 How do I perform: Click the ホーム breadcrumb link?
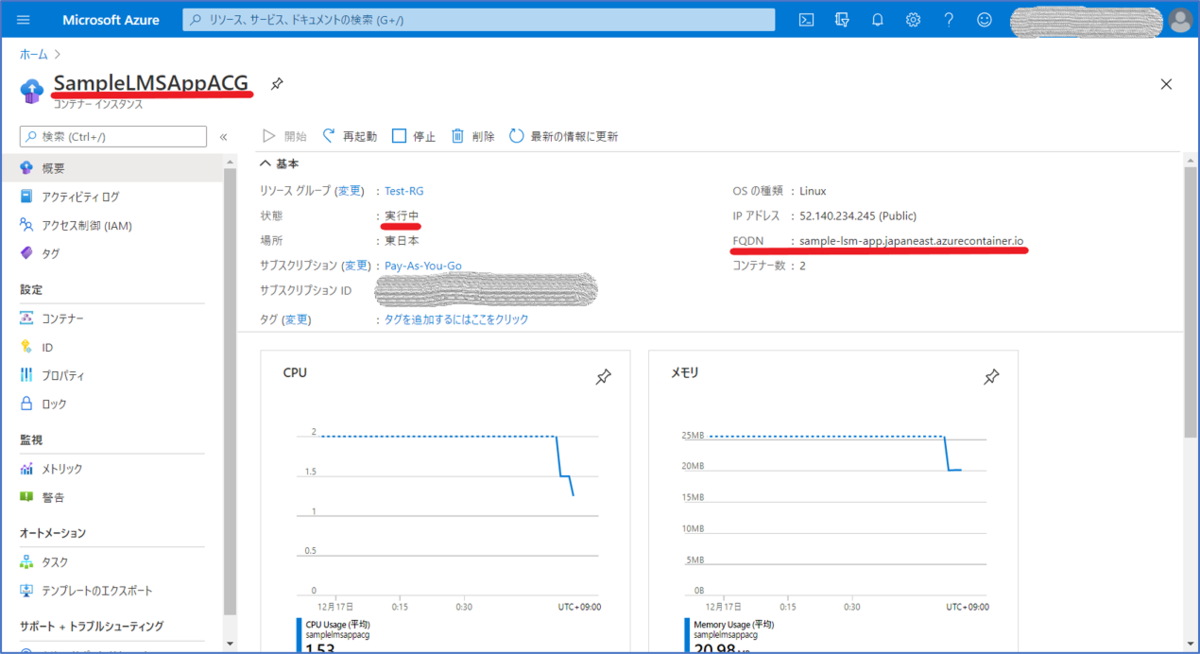33,53
